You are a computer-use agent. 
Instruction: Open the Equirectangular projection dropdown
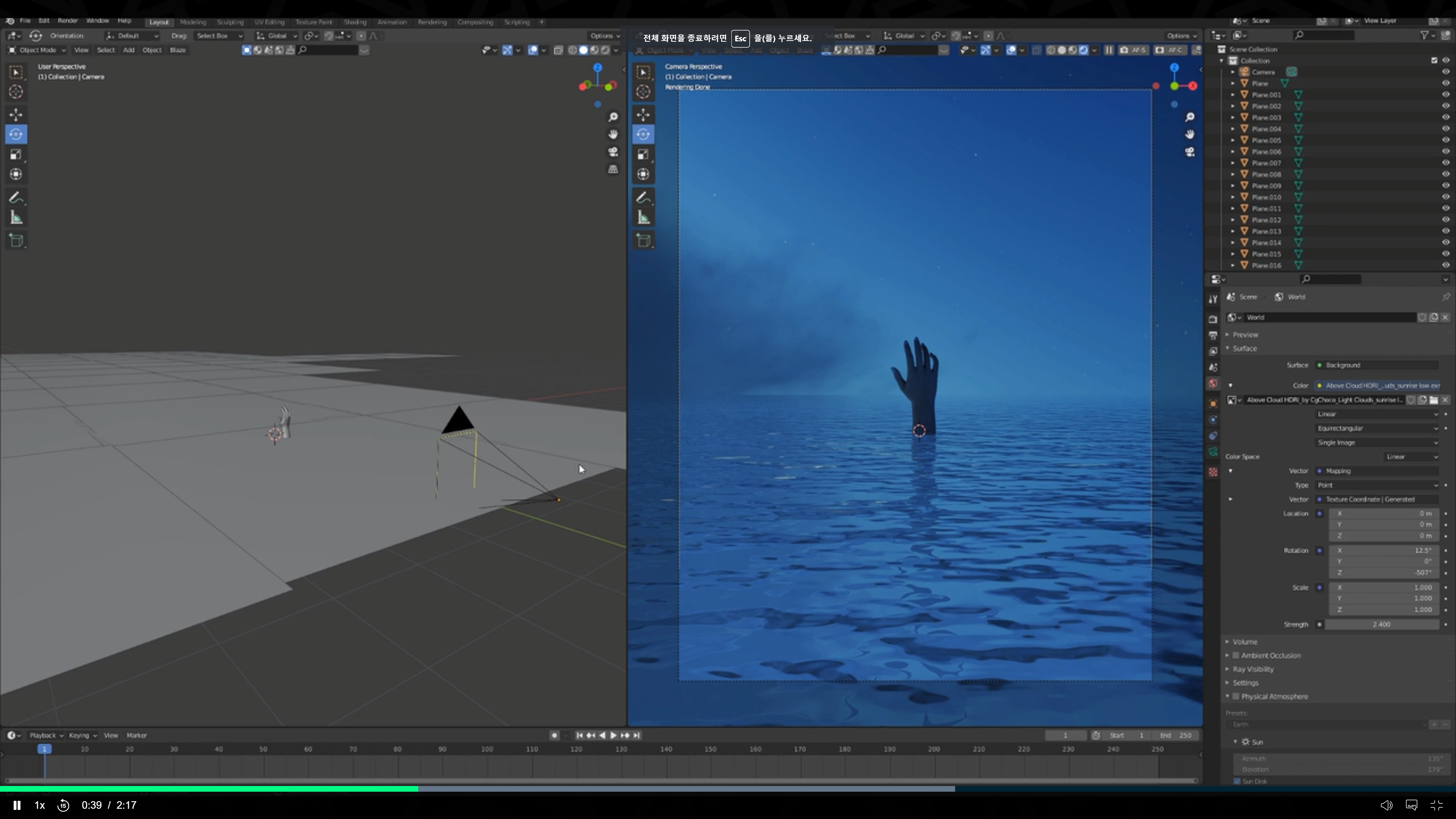(1377, 428)
